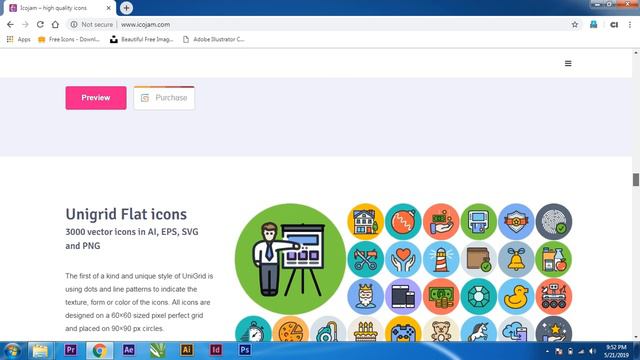The width and height of the screenshot is (640, 360).
Task: Open the Windows Start menu
Action: pos(12,351)
